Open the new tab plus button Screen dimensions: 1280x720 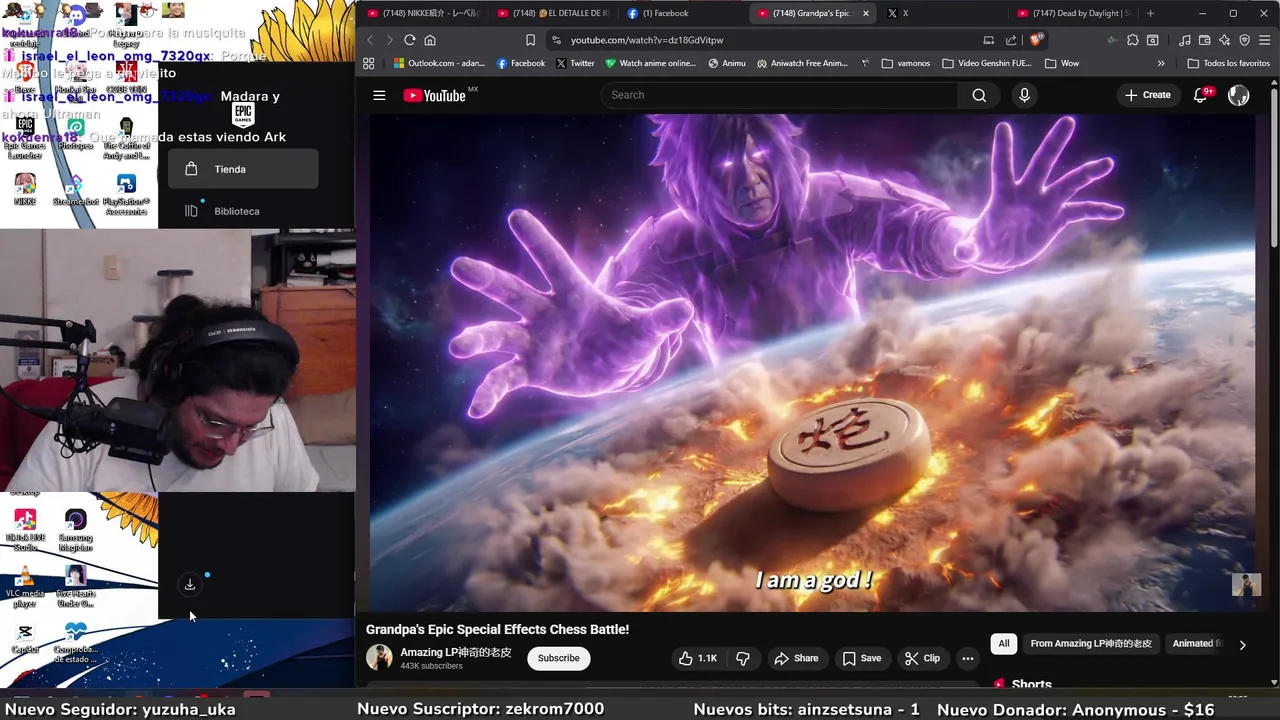pos(1150,13)
